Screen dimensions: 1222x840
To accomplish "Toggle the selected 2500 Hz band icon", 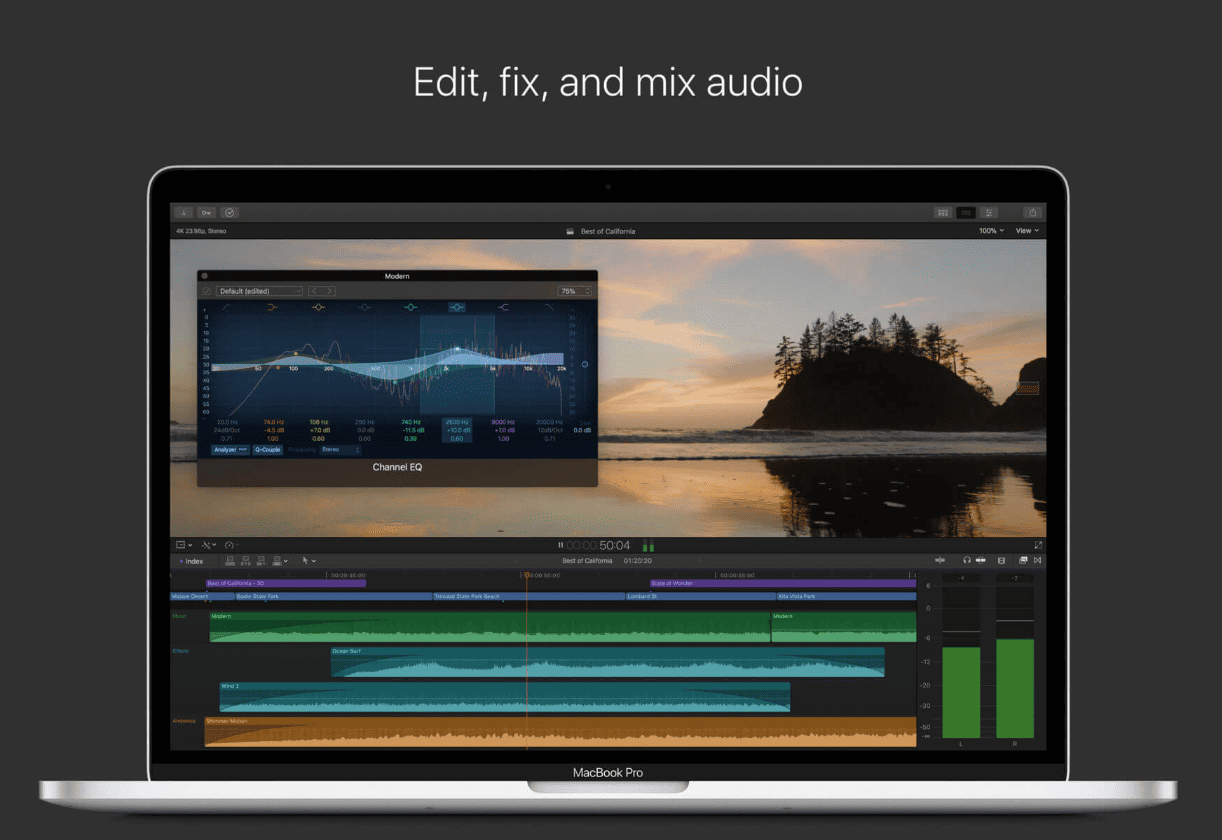I will tap(457, 307).
